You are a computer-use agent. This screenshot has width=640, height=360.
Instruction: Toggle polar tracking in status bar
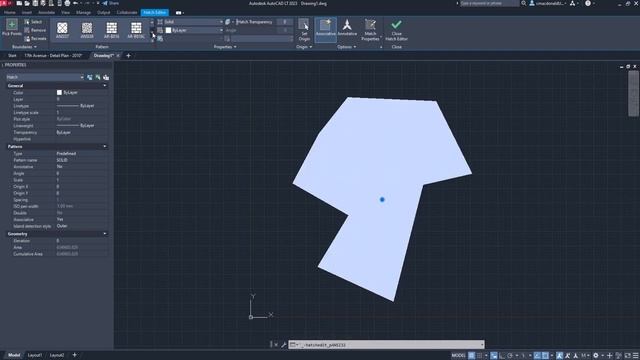pyautogui.click(x=510, y=356)
